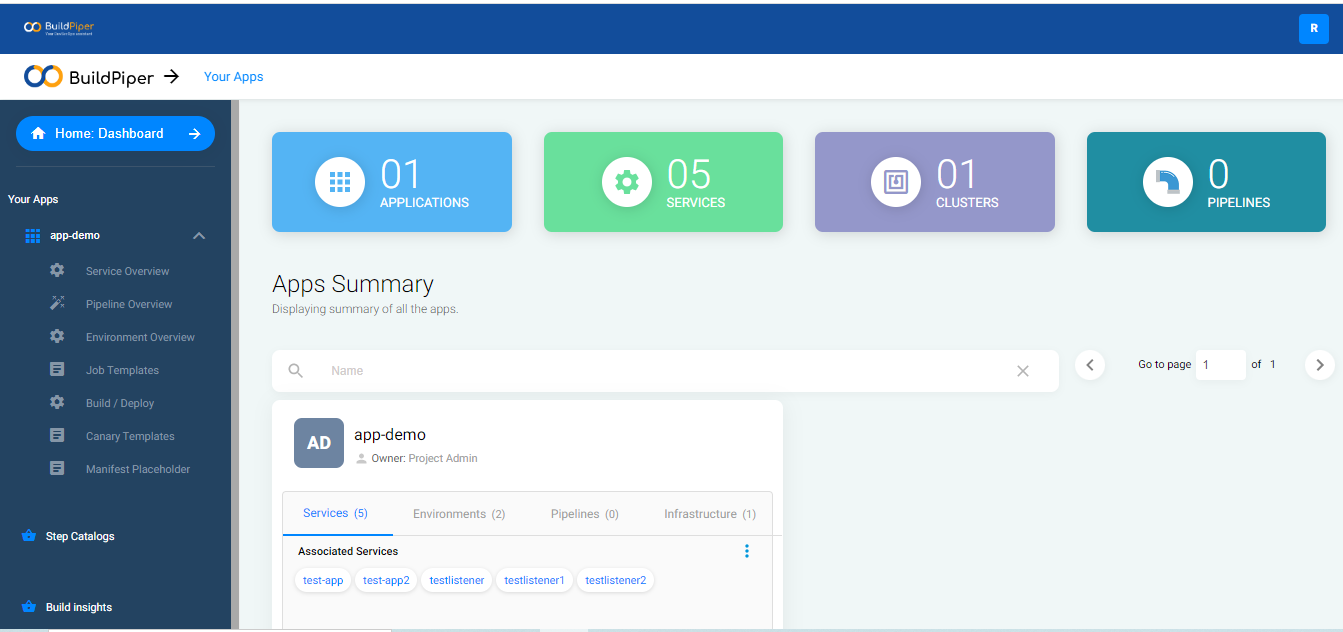The width and height of the screenshot is (1343, 632).
Task: Click the 0 Pipelines summary card
Action: (x=1206, y=182)
